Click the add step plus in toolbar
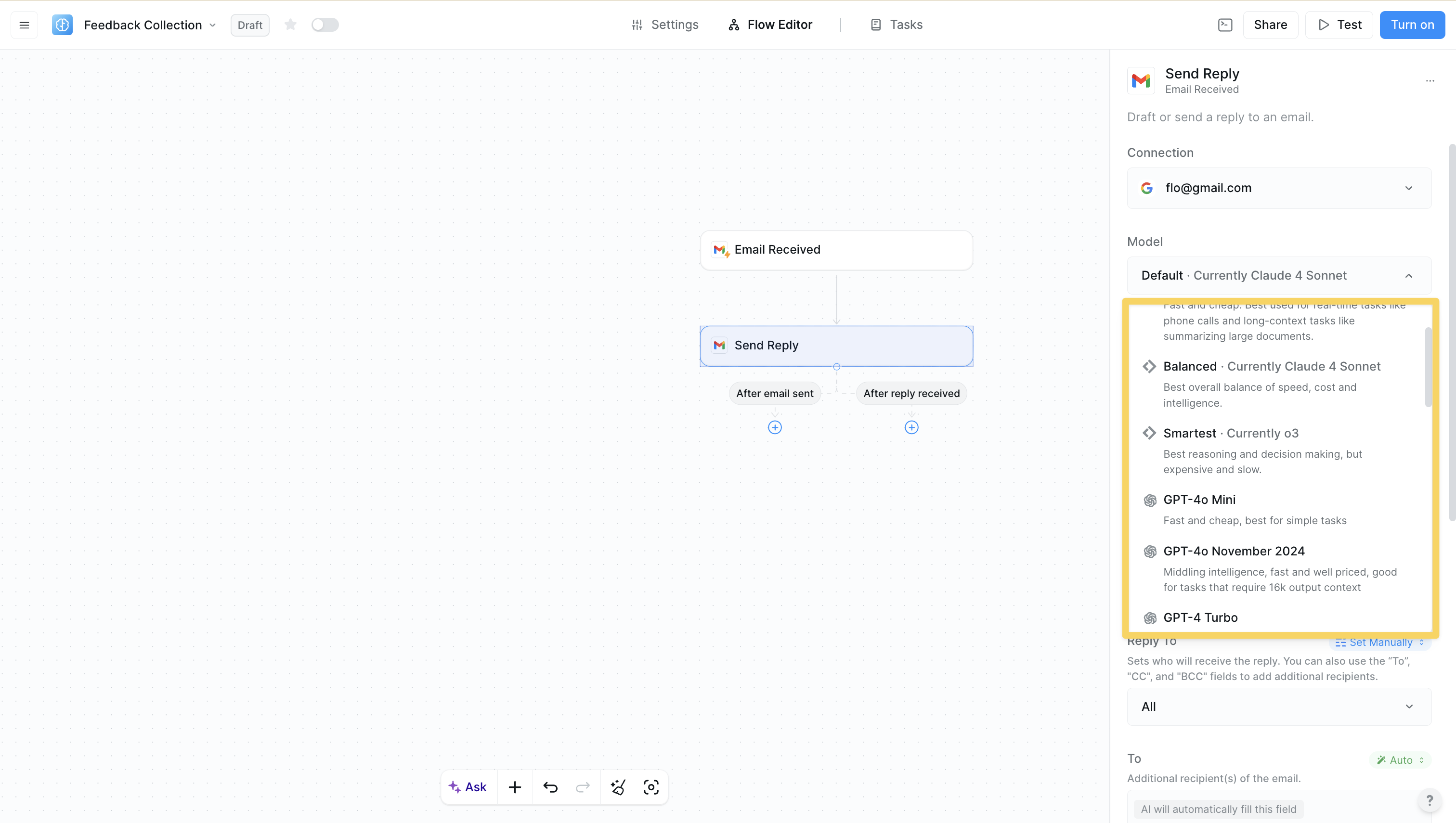Screen dimensions: 1456x823 [515, 787]
